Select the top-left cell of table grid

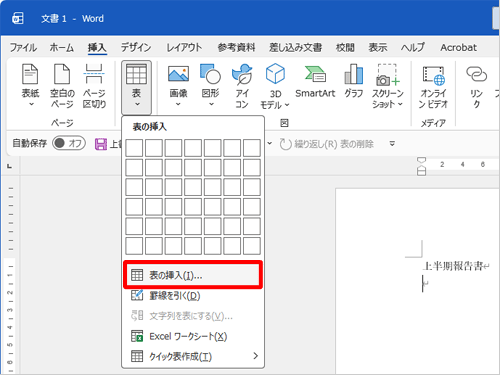tap(134, 148)
